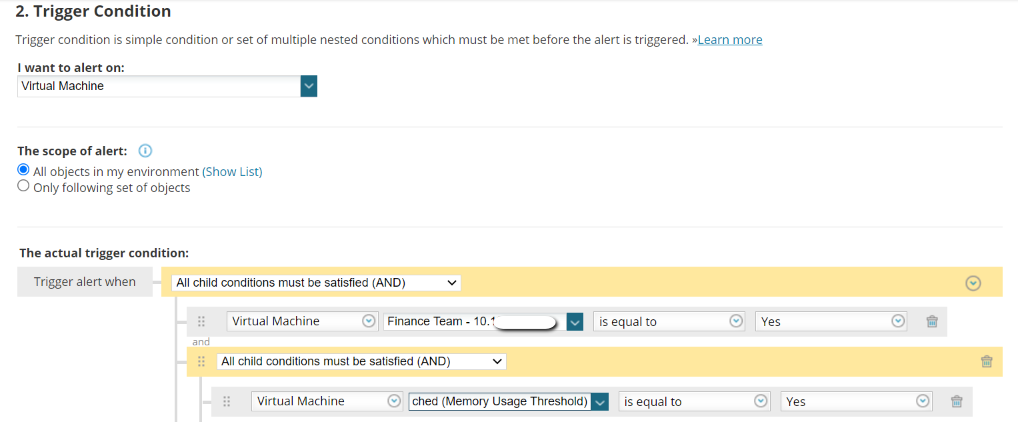The height and width of the screenshot is (422, 1018).
Task: Open first row 'is equal to' operator
Action: pyautogui.click(x=668, y=321)
